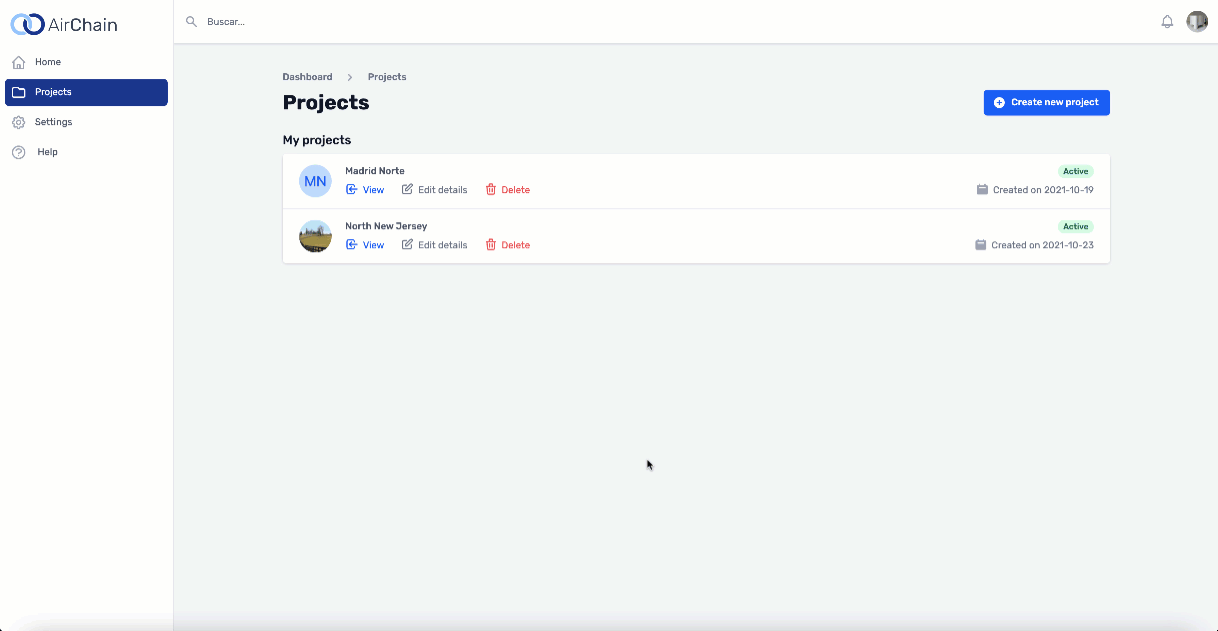The height and width of the screenshot is (631, 1218).
Task: Click the MN avatar of Madrid Norte
Action: click(315, 181)
